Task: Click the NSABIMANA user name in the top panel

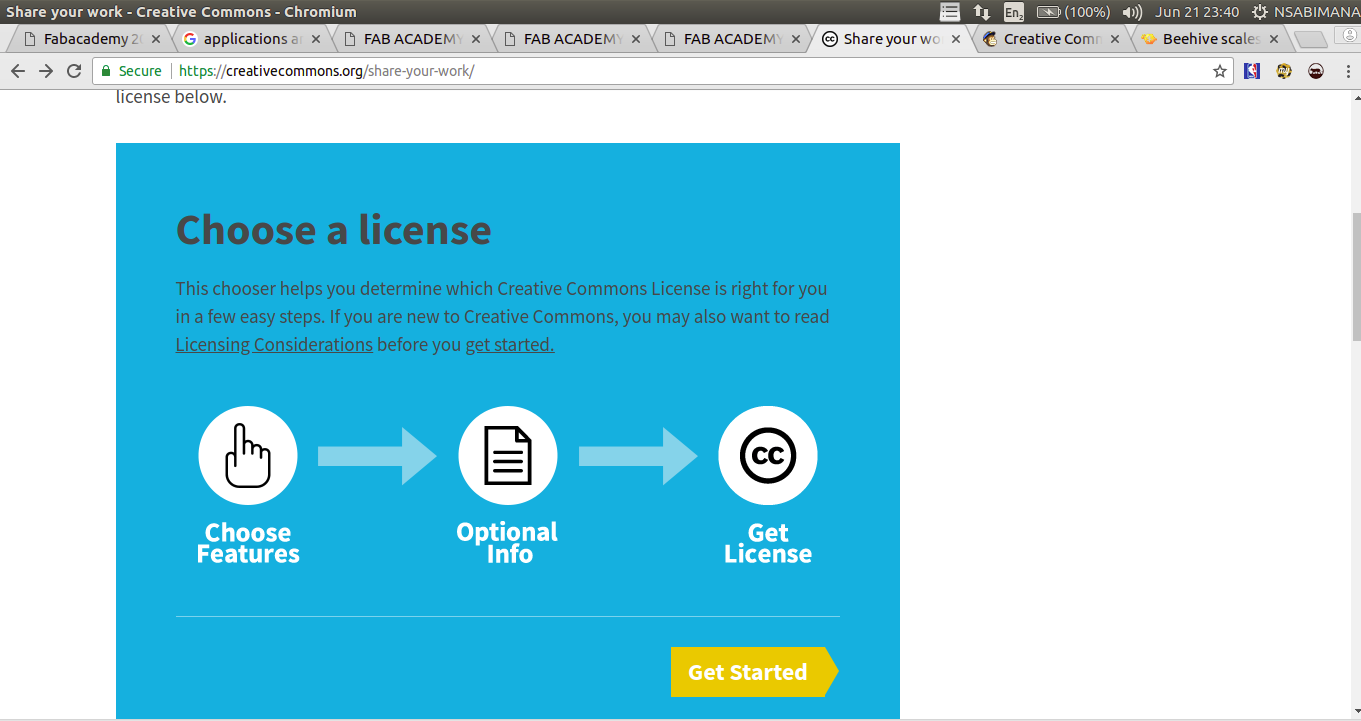Action: 1317,12
